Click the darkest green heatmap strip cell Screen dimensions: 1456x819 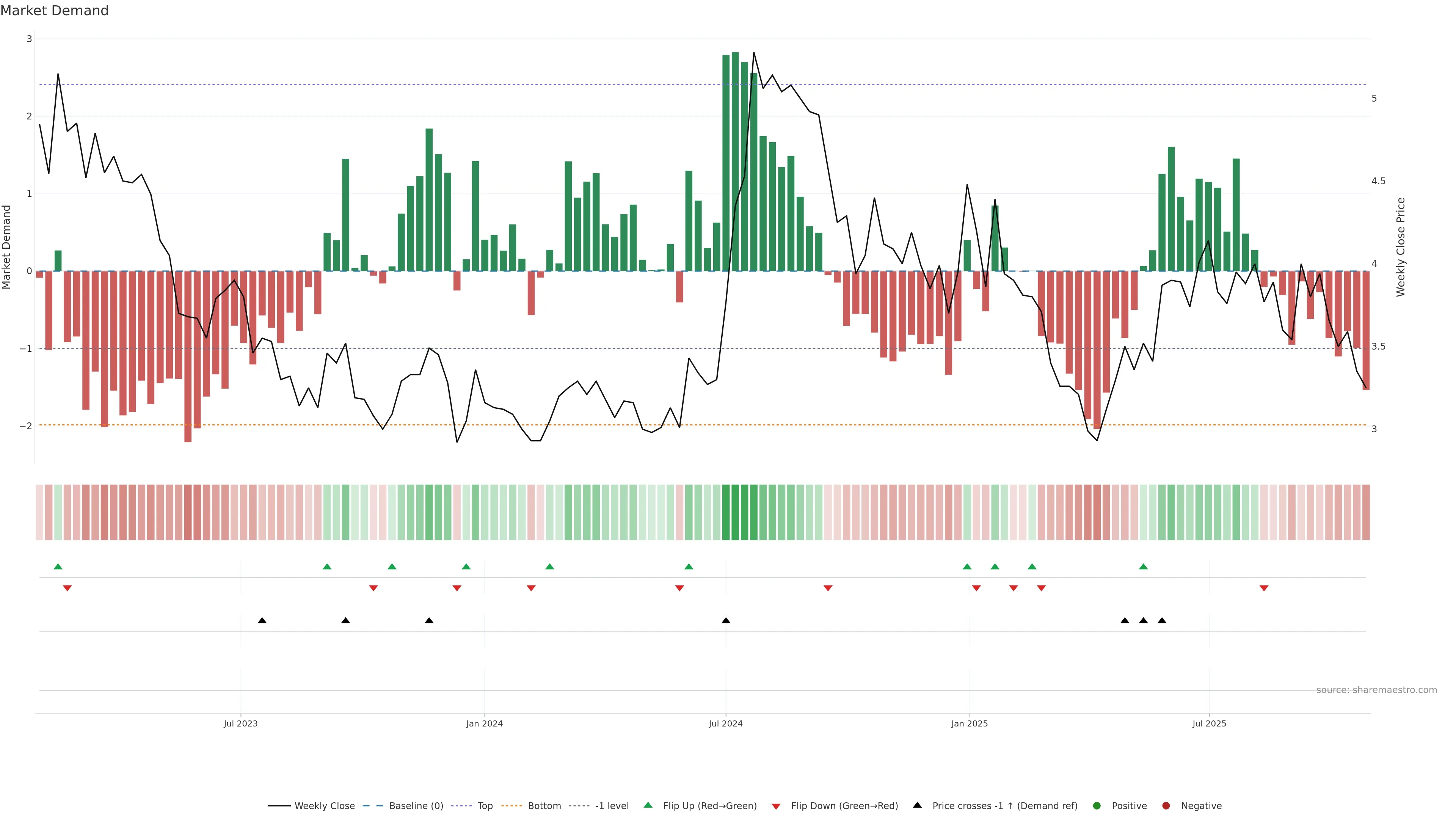tap(735, 512)
